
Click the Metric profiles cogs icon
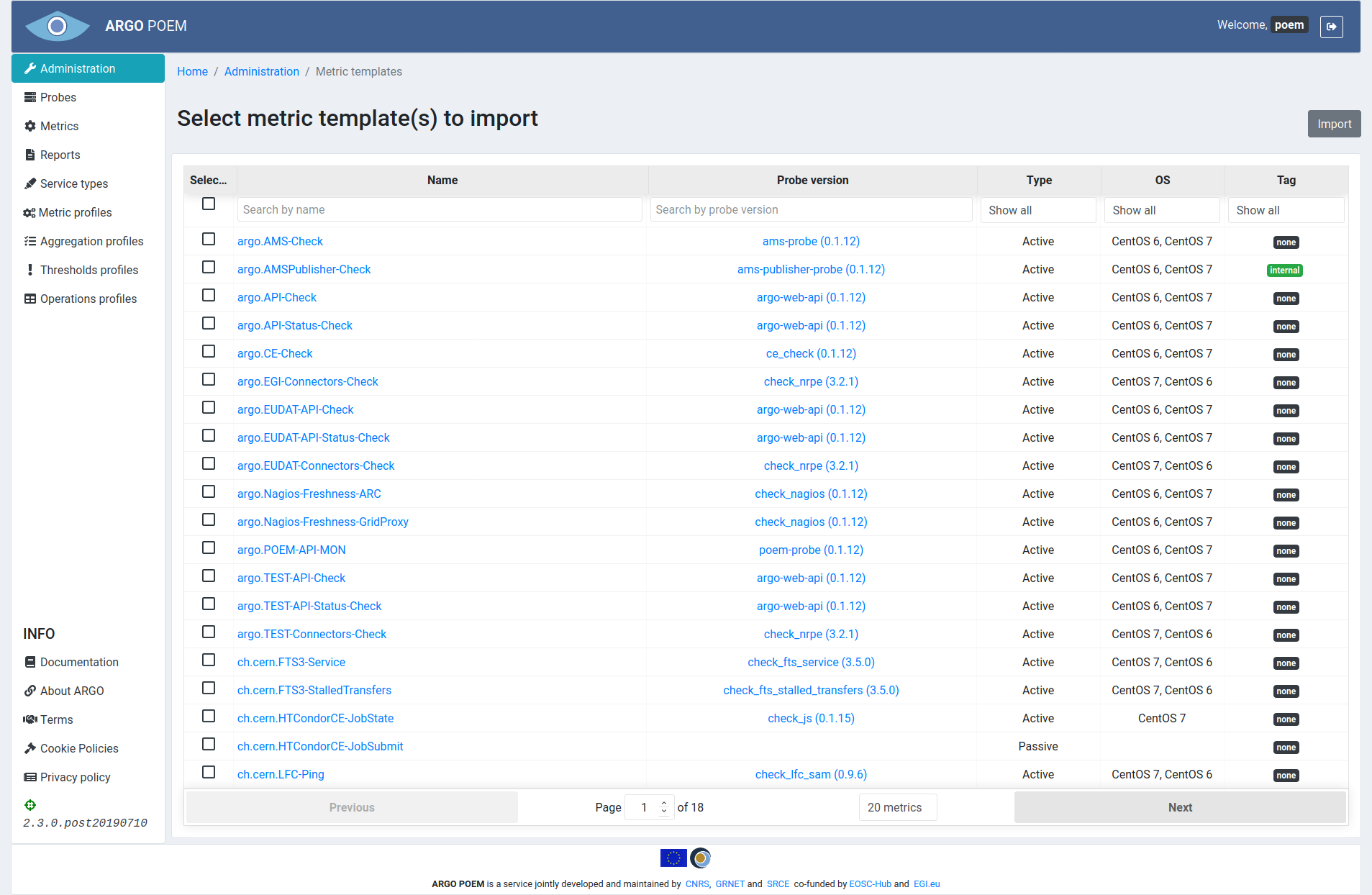[x=29, y=212]
